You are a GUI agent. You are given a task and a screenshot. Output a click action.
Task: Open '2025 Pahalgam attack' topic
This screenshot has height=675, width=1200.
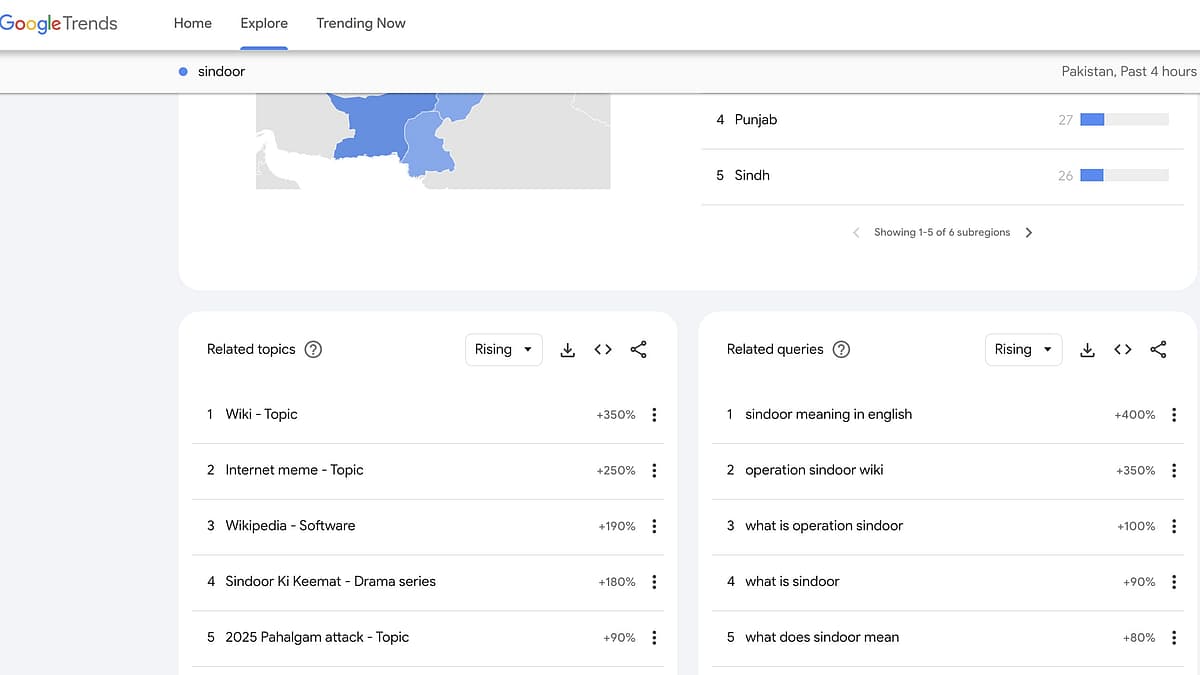317,637
